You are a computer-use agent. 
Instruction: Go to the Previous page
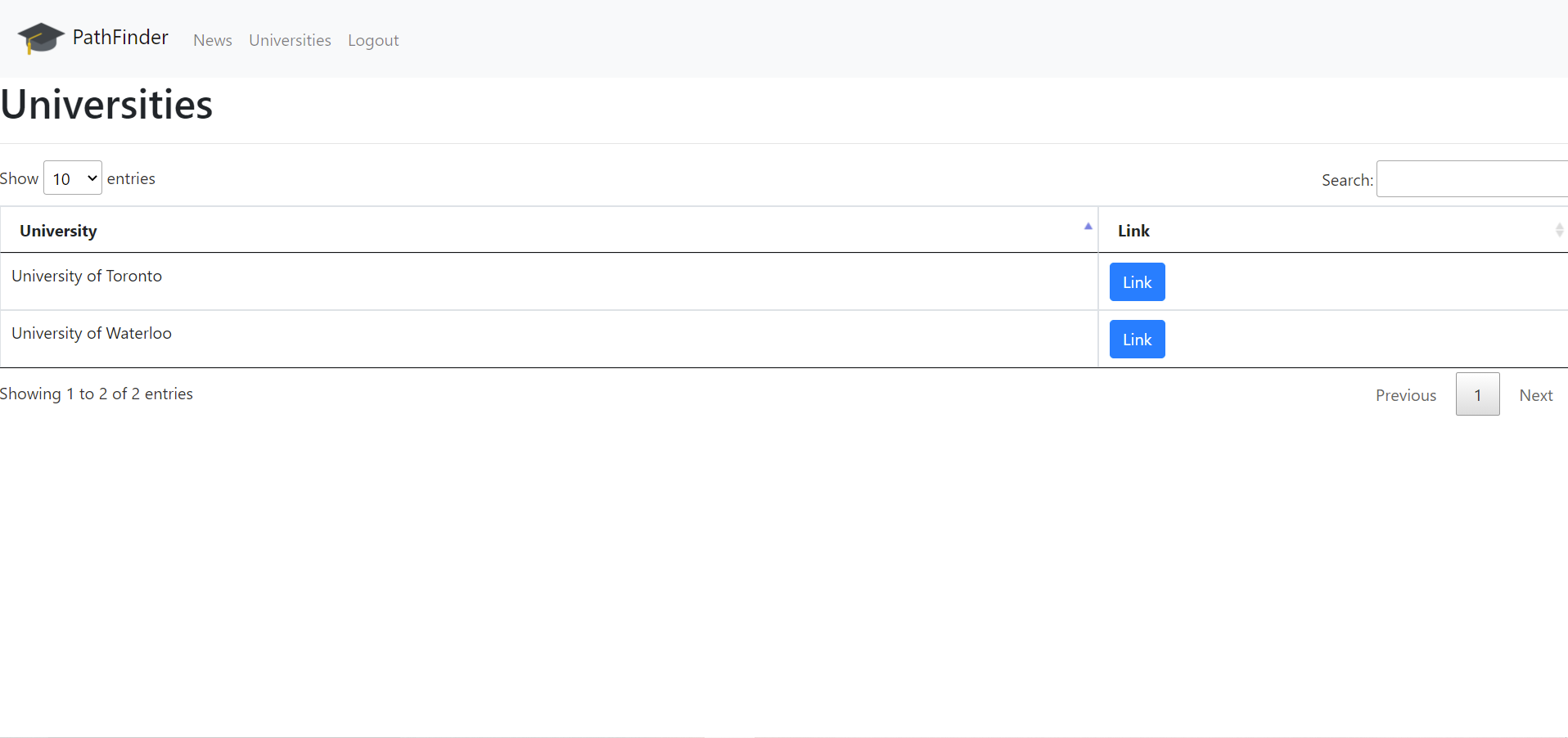click(x=1405, y=395)
